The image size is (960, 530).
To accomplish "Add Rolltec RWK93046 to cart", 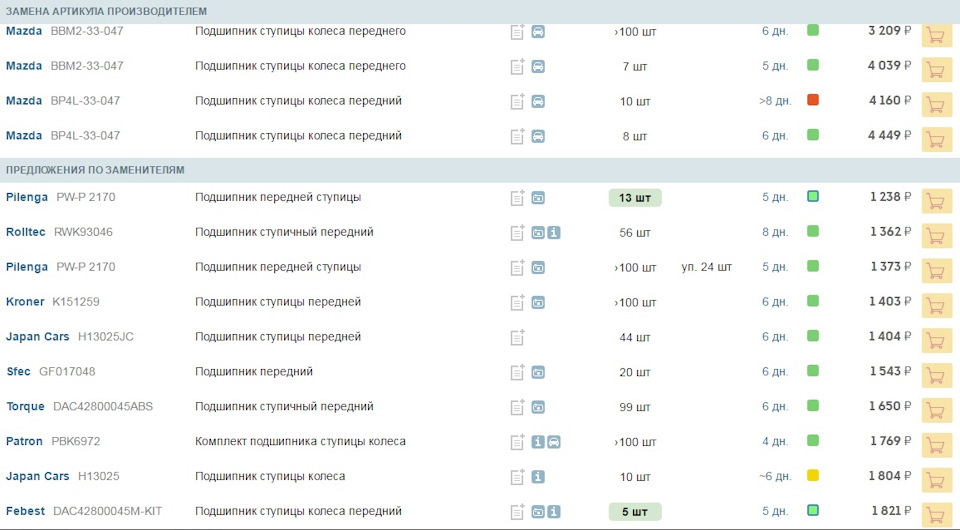I will pyautogui.click(x=937, y=237).
